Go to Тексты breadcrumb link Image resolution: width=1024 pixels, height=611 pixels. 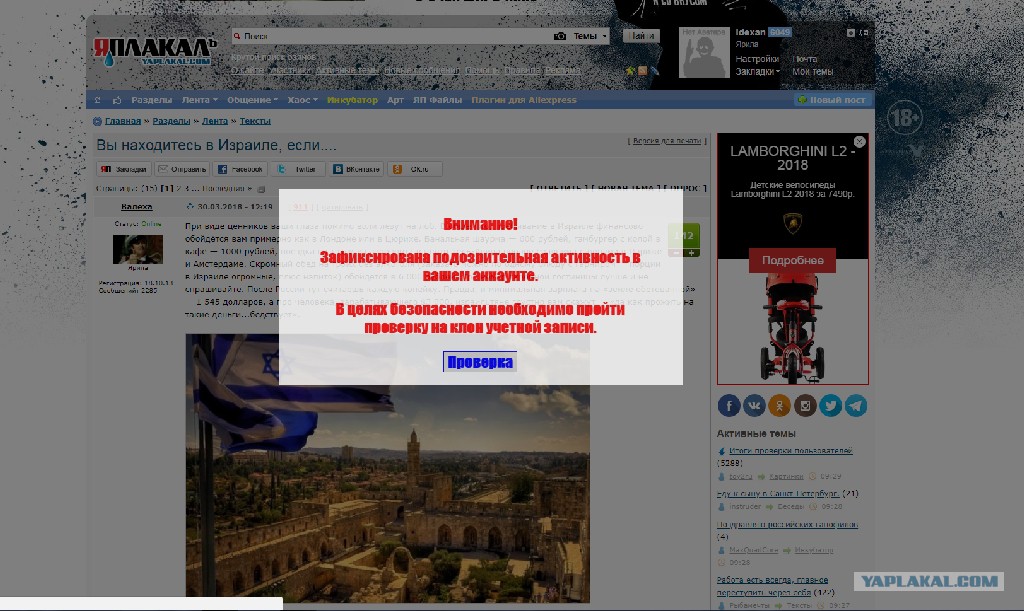tap(255, 121)
